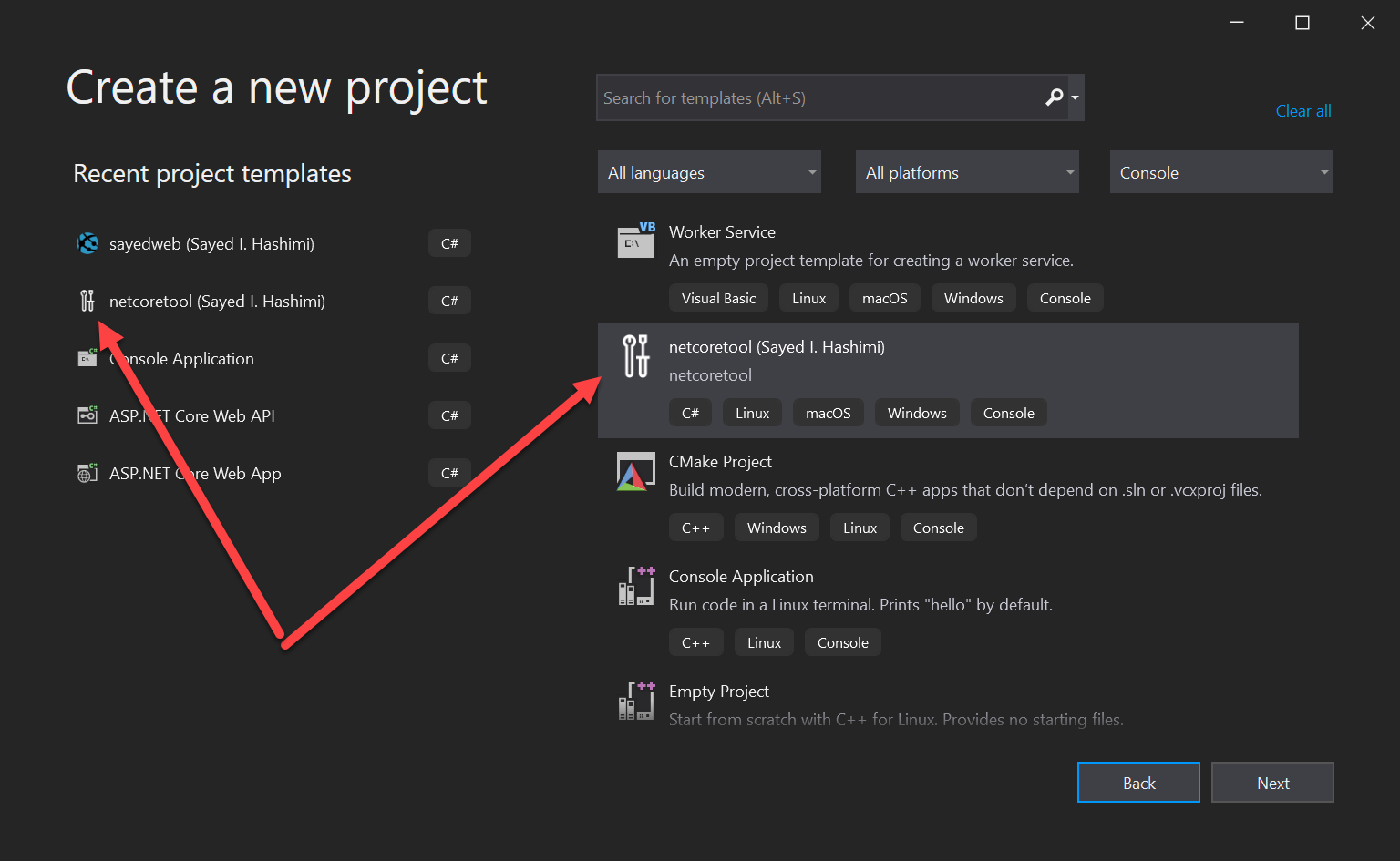The image size is (1400, 861).
Task: Select the C++ Console Application template title
Action: click(x=741, y=577)
